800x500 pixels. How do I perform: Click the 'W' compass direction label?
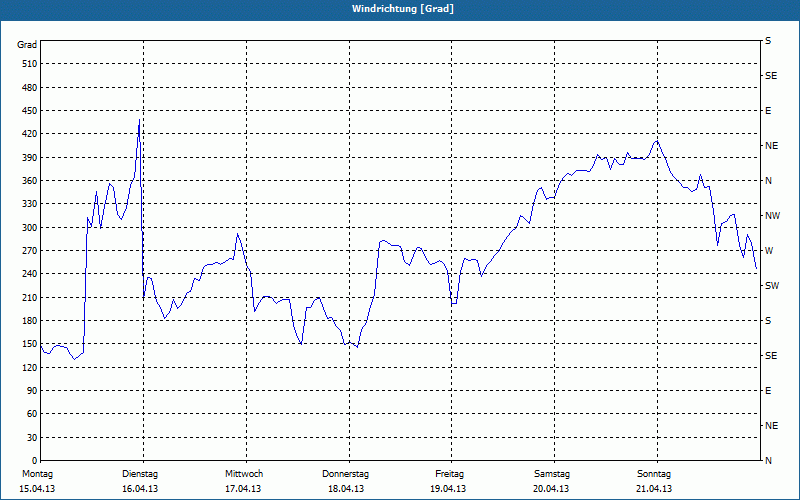tap(769, 251)
